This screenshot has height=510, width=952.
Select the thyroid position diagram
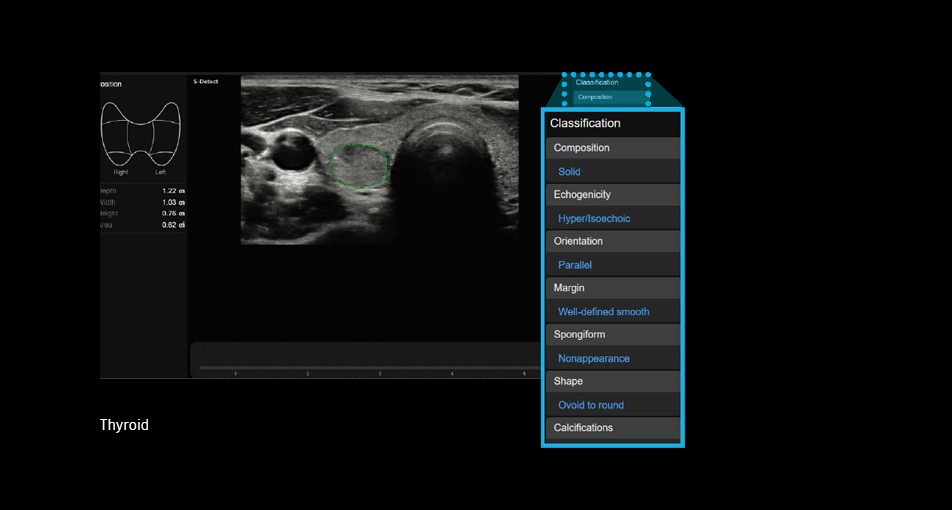click(141, 134)
